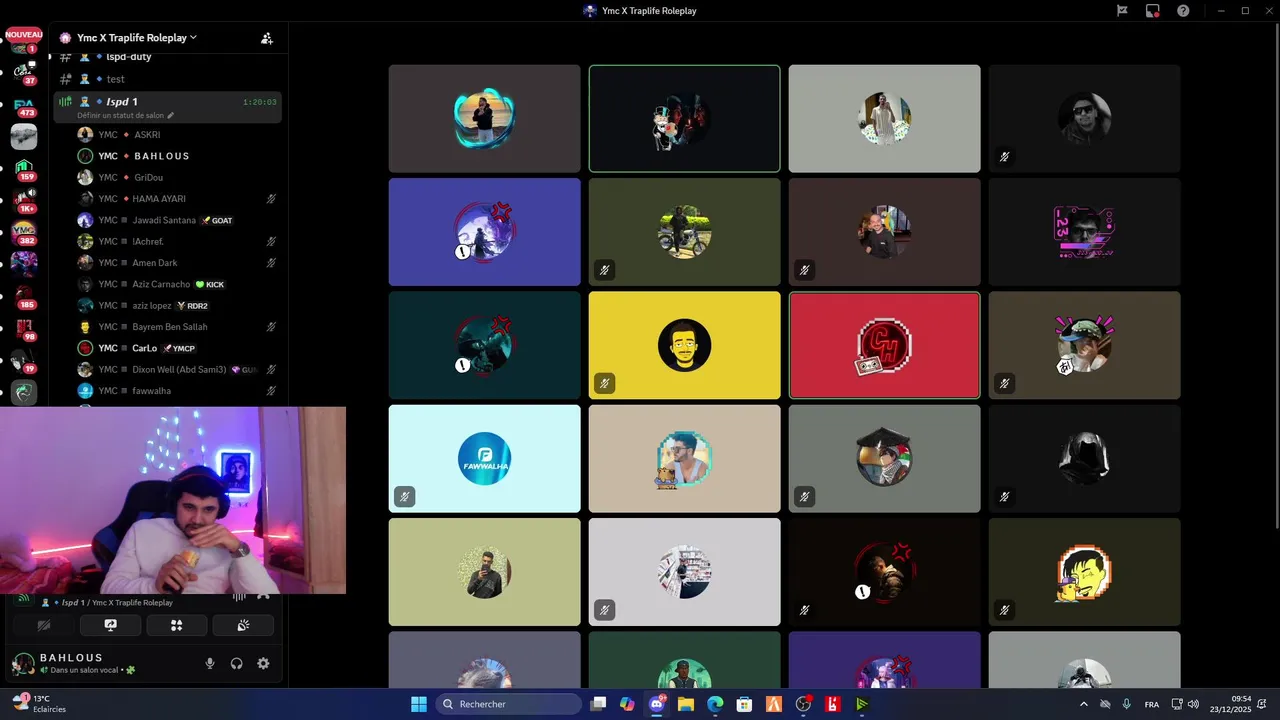Open server with 19 unread badge
The image size is (1280, 720).
point(23,360)
